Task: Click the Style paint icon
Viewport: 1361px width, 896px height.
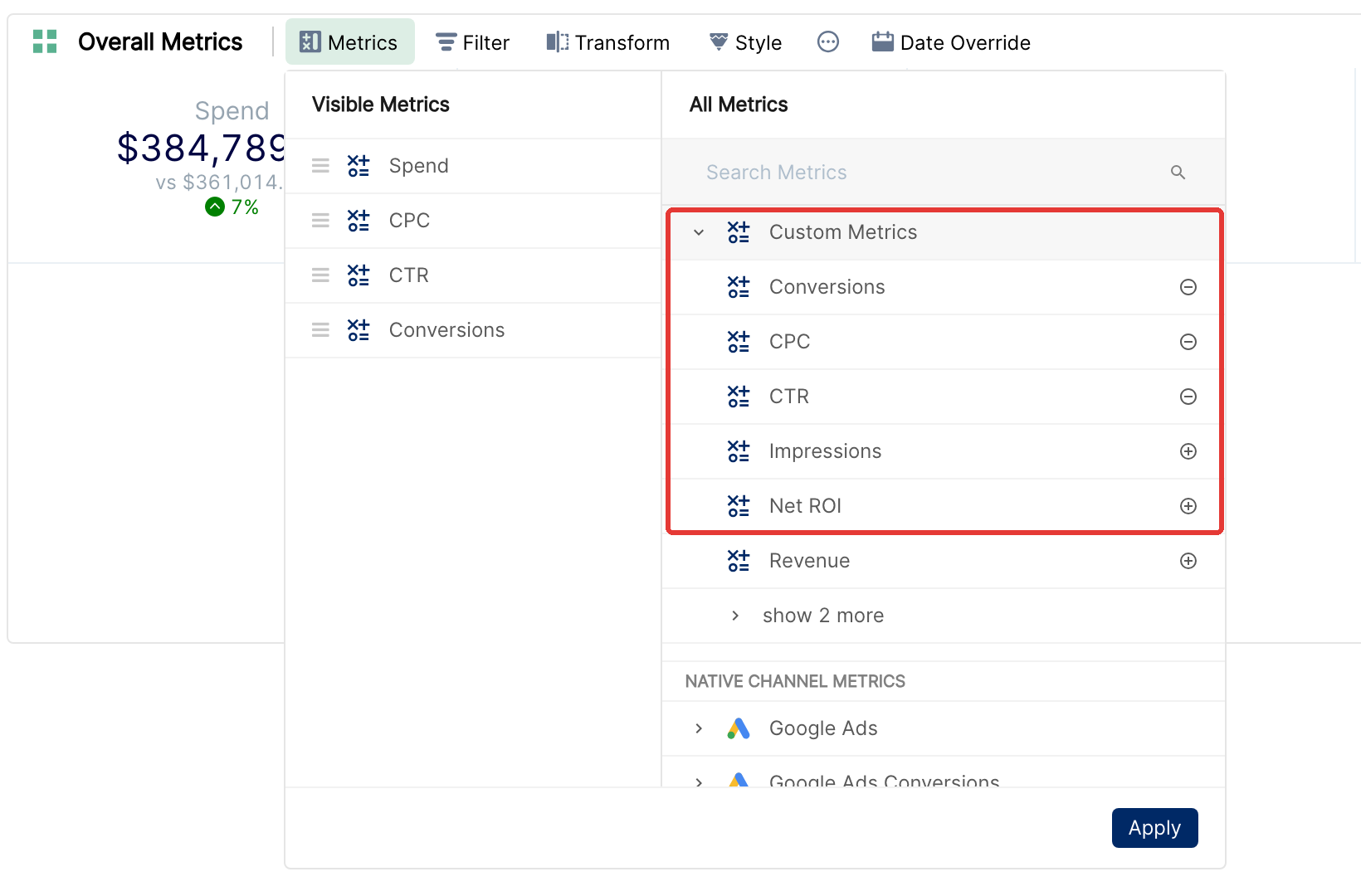Action: (x=719, y=41)
